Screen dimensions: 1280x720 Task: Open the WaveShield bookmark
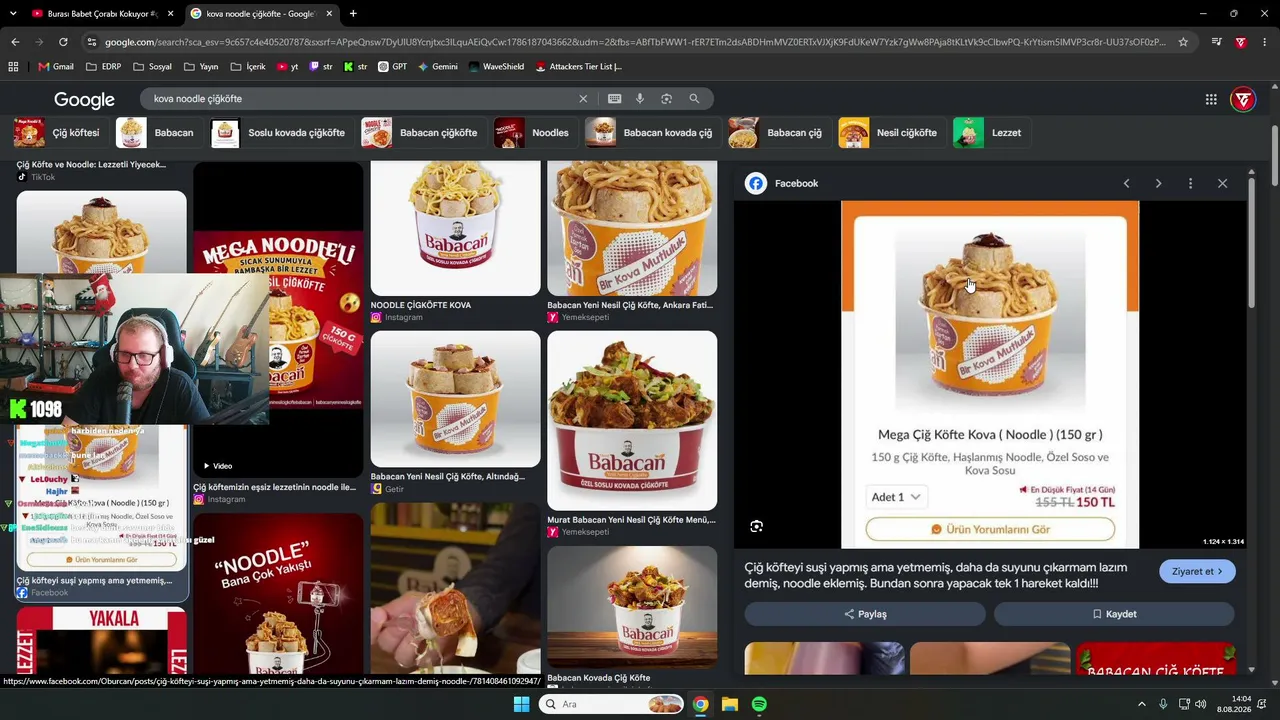(x=496, y=67)
